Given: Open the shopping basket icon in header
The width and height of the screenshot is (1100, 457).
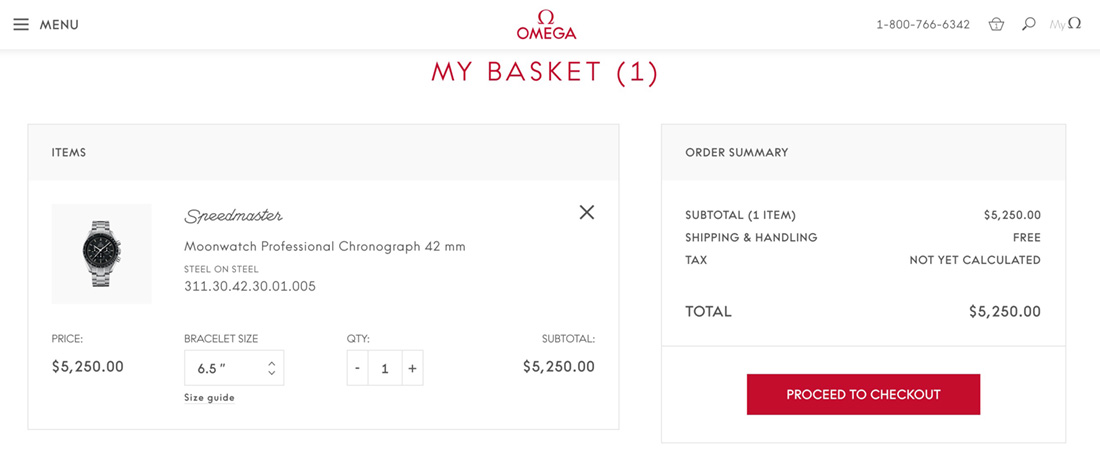Looking at the screenshot, I should 996,24.
